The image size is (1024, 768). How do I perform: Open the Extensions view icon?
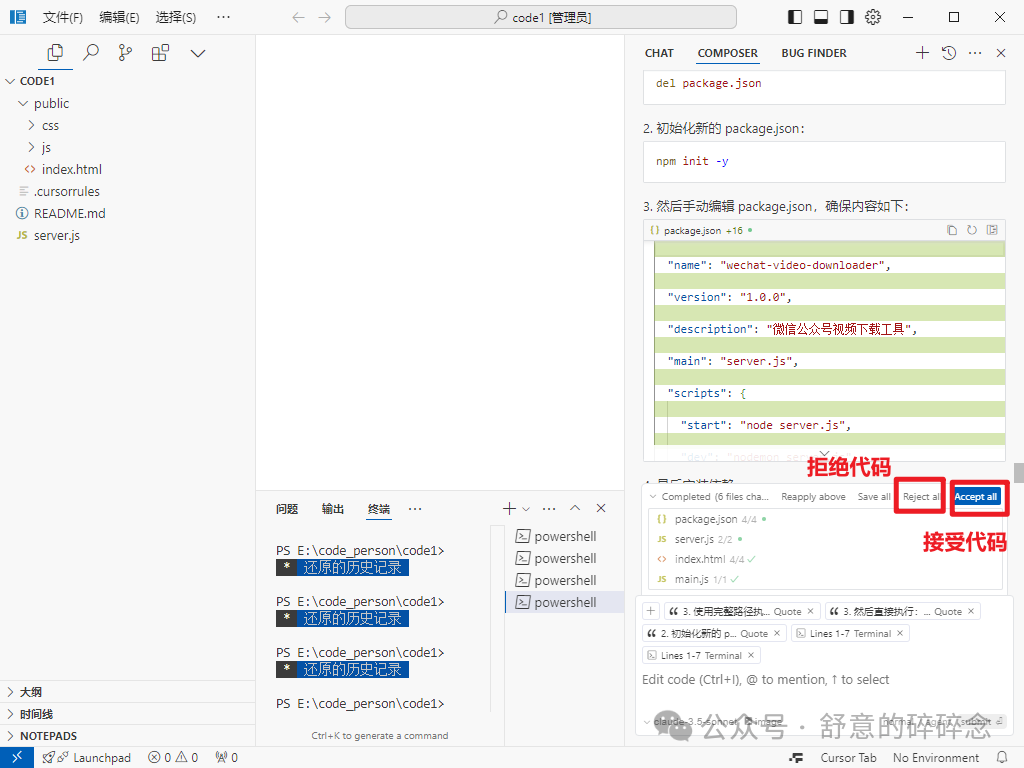[161, 53]
